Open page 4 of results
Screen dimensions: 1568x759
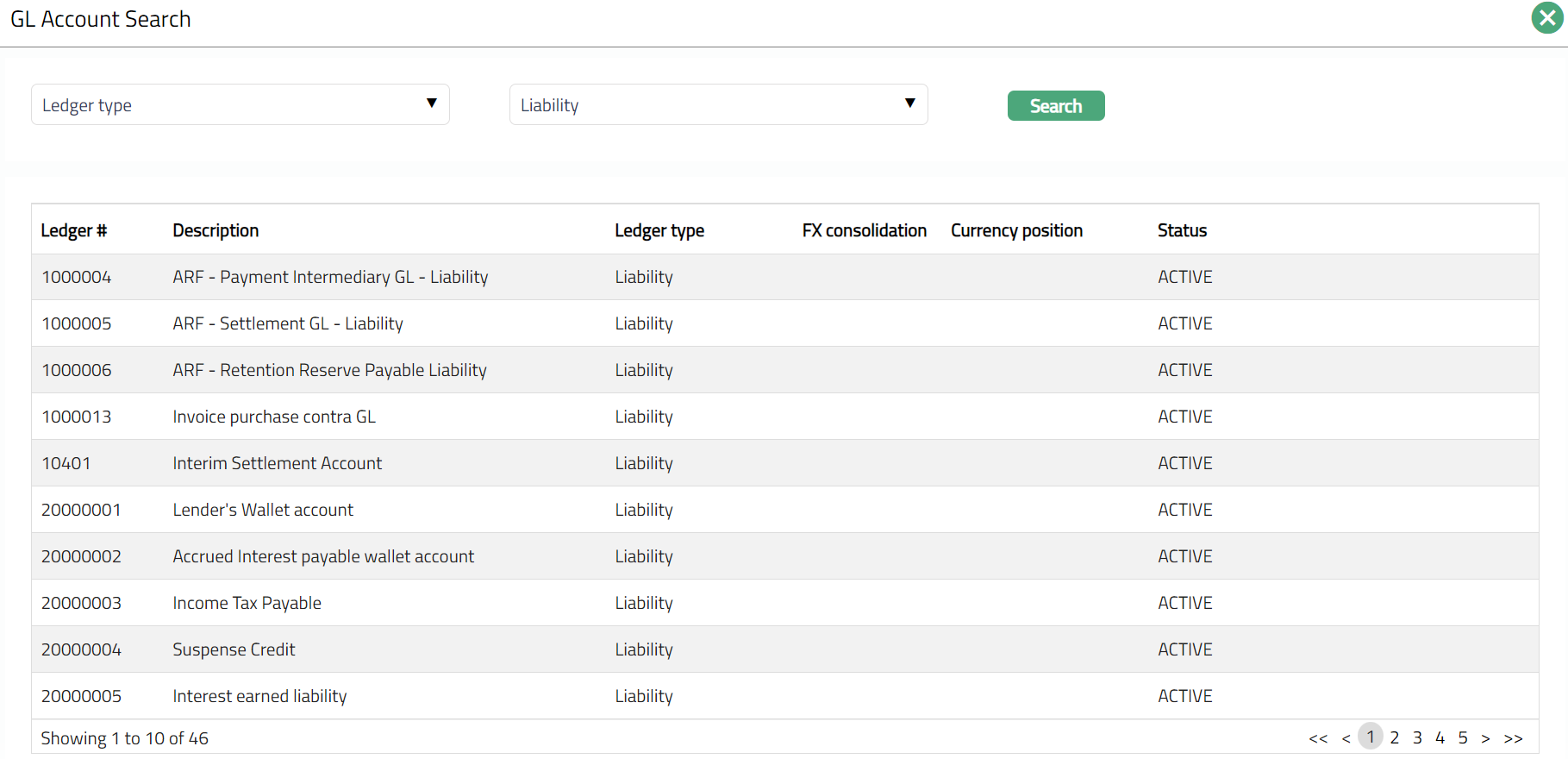coord(1440,737)
